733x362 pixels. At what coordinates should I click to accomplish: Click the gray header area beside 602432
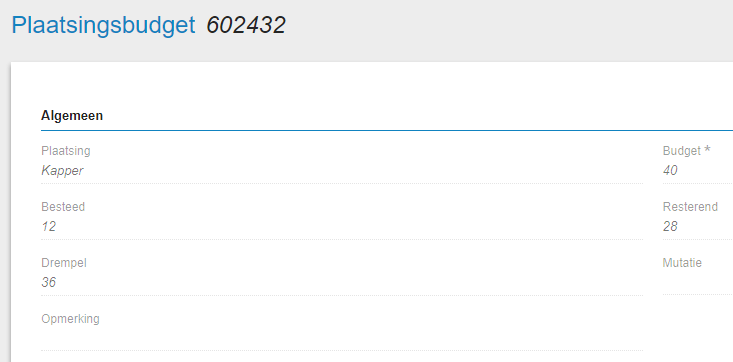coord(510,25)
